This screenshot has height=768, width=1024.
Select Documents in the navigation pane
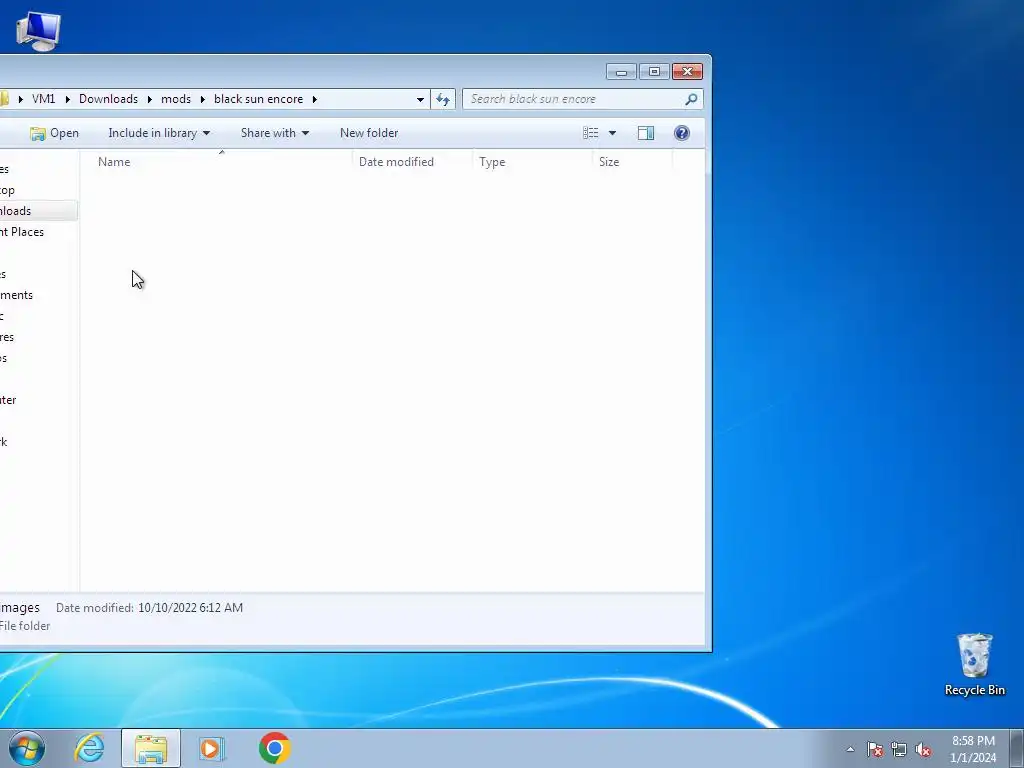(x=16, y=295)
